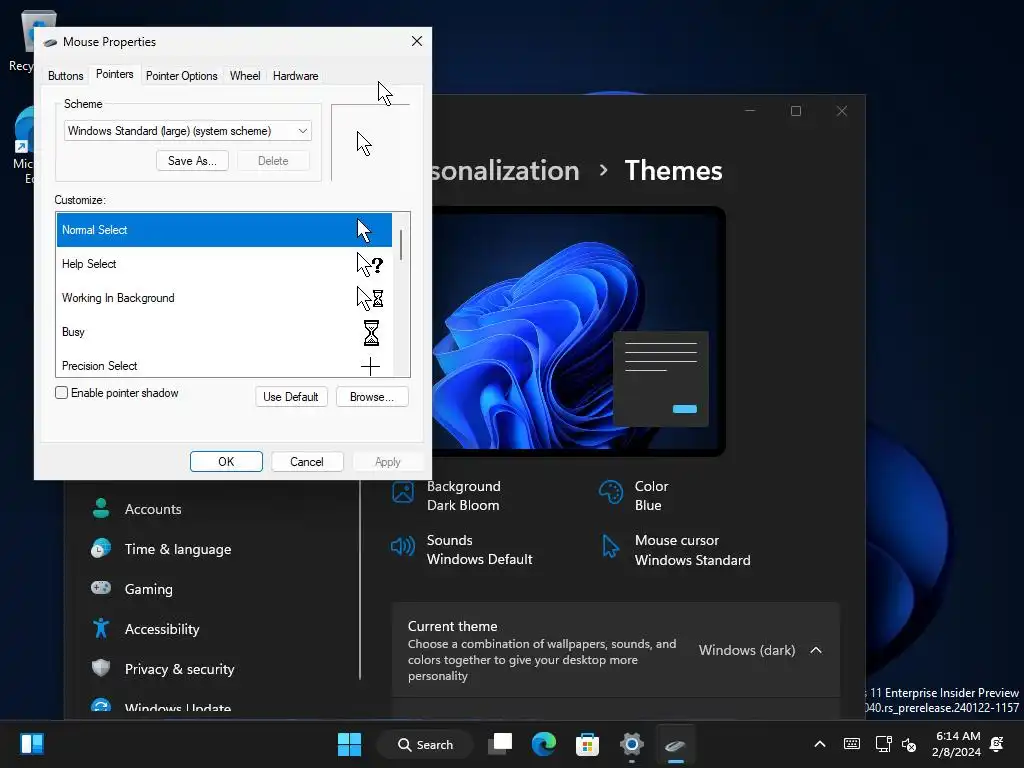Click the taskbar Search box

coord(425,744)
